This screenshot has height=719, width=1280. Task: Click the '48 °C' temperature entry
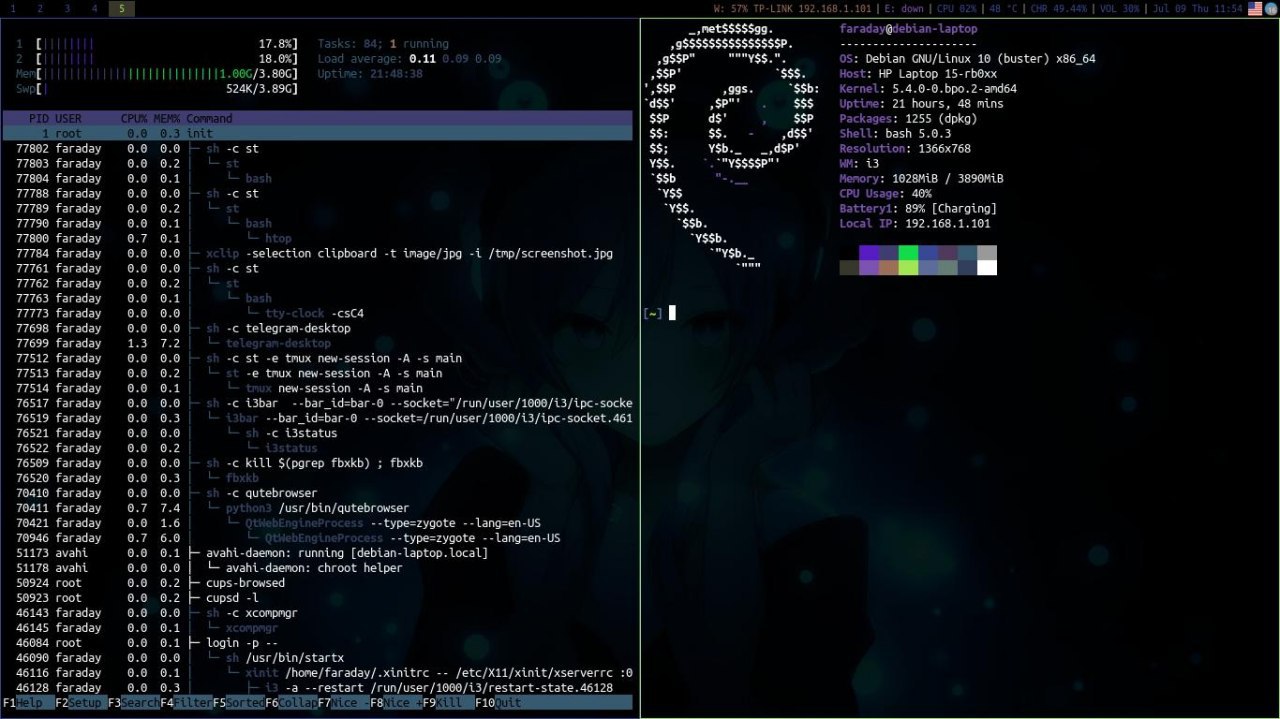[x=1003, y=8]
